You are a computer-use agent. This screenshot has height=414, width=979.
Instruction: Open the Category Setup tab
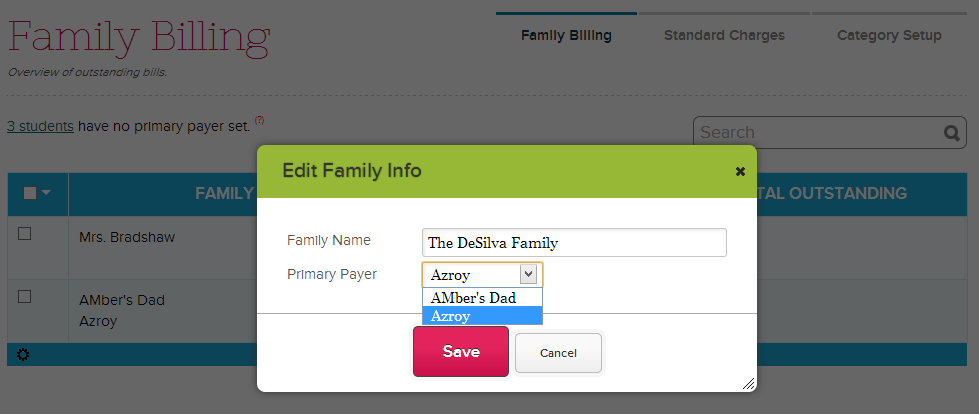pos(889,36)
